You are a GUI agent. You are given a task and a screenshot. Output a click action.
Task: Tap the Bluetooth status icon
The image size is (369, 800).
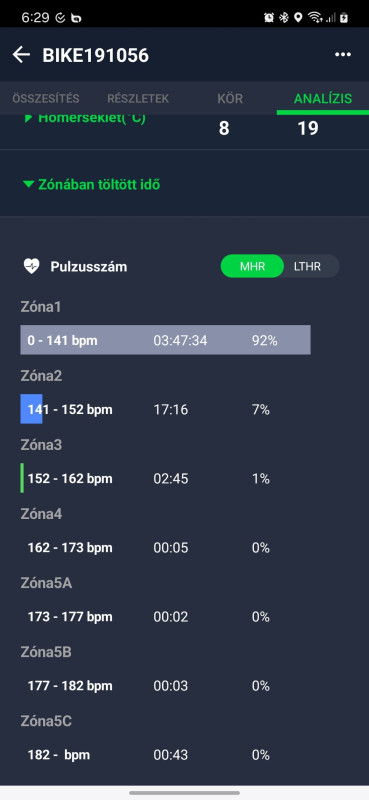[x=284, y=18]
